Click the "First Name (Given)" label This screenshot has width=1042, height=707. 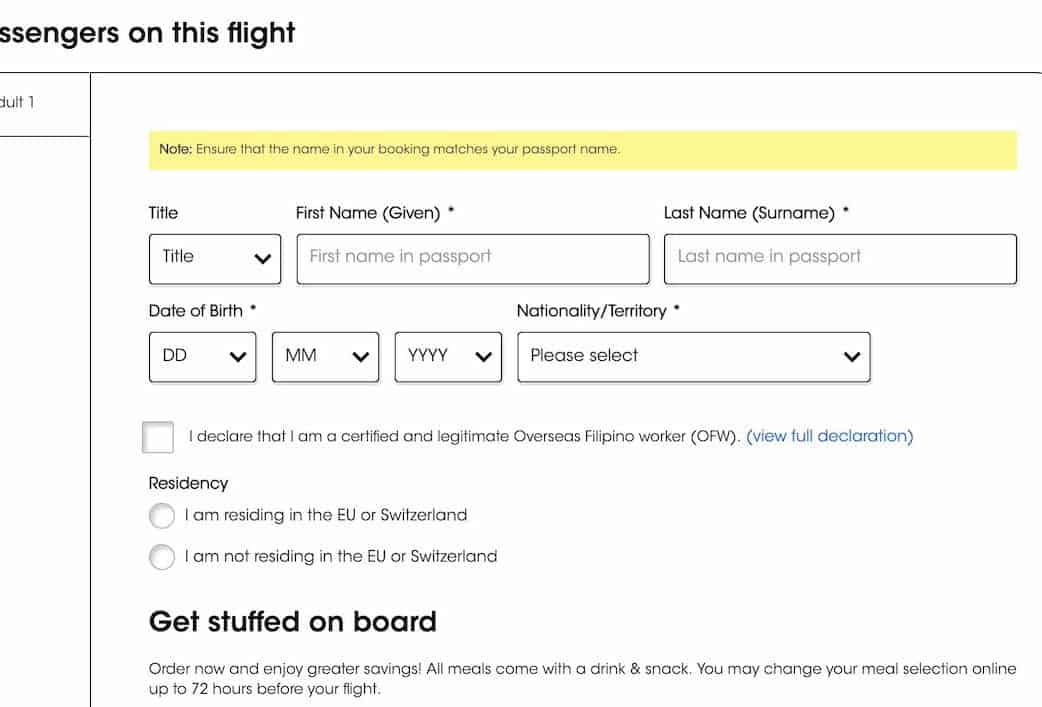368,213
